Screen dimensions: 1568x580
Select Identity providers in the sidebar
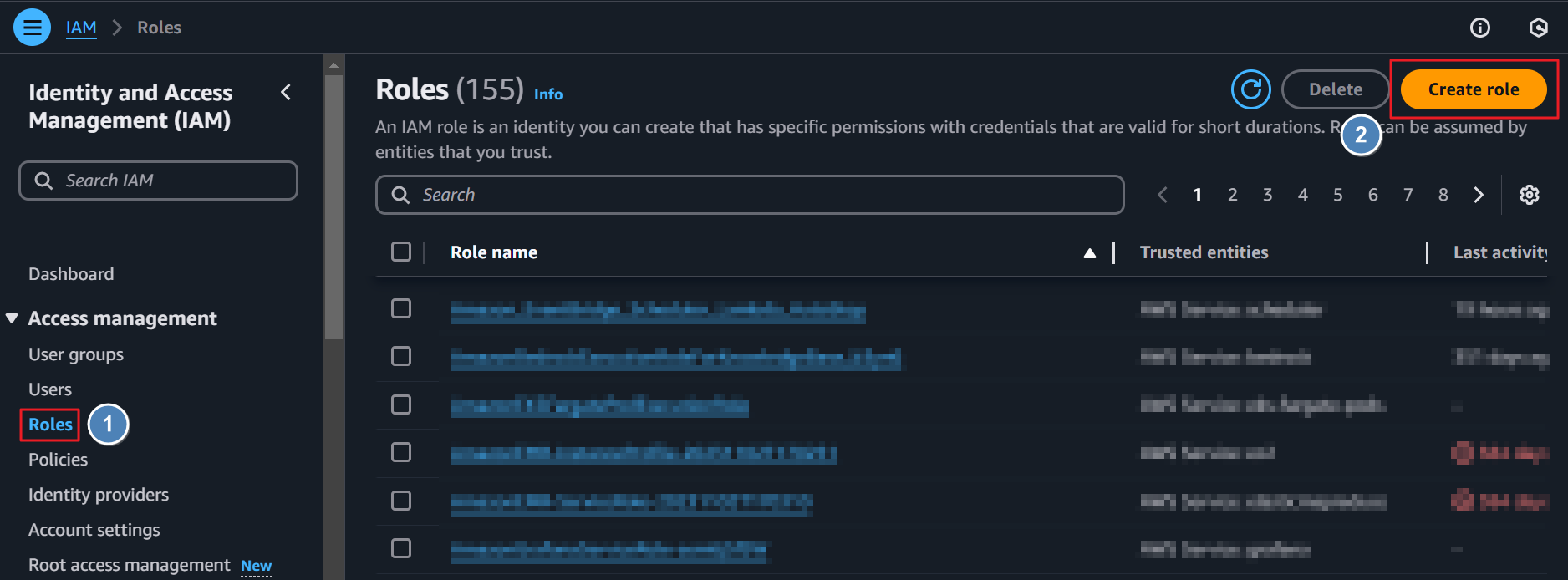(99, 495)
